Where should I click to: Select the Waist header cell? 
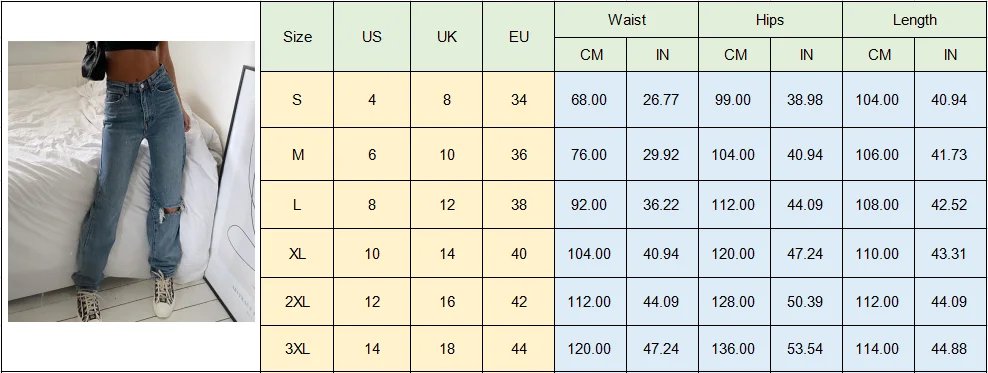click(x=627, y=20)
